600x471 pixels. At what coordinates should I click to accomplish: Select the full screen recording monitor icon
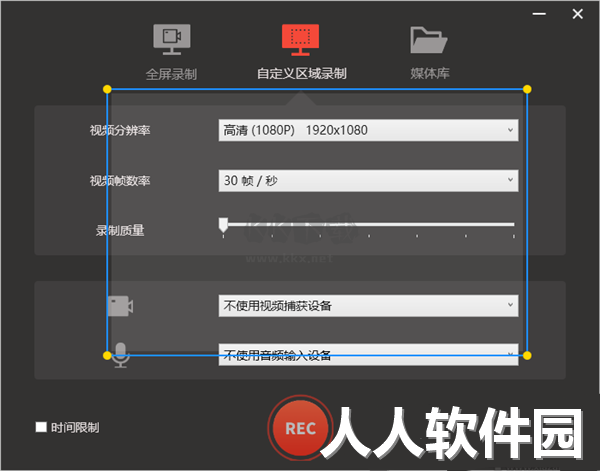point(172,39)
